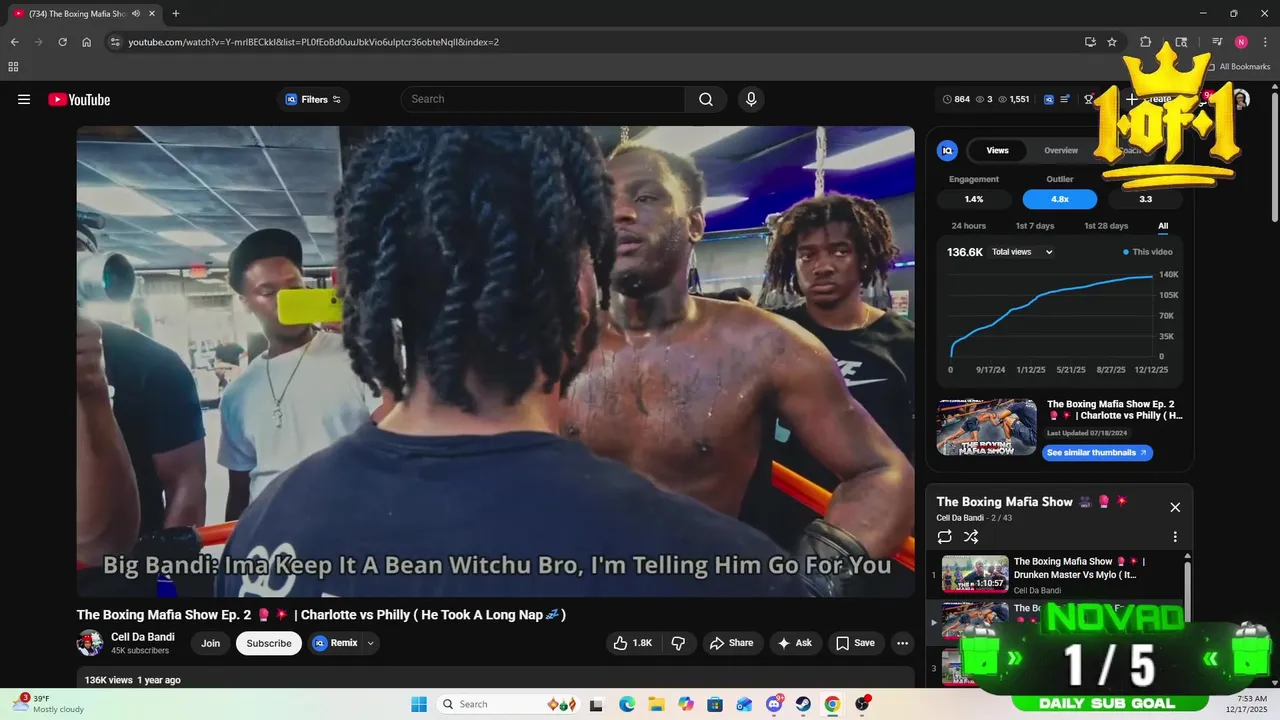The width and height of the screenshot is (1280, 720).
Task: Select the Engagement 1.4% pill
Action: coord(974,199)
